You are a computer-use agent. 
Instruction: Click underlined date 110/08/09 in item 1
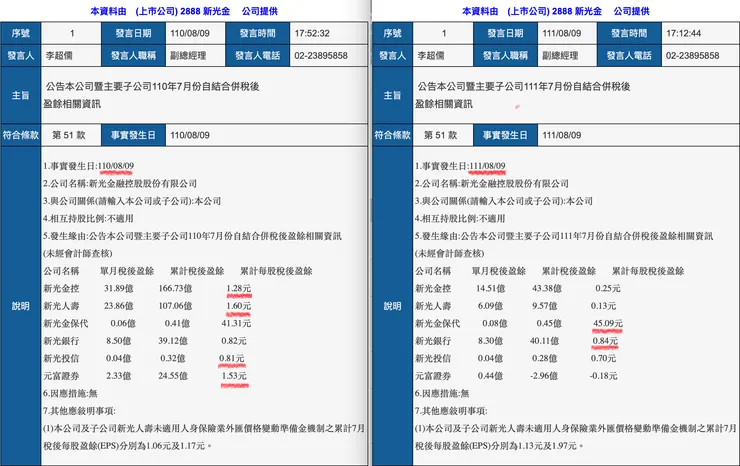(x=116, y=166)
